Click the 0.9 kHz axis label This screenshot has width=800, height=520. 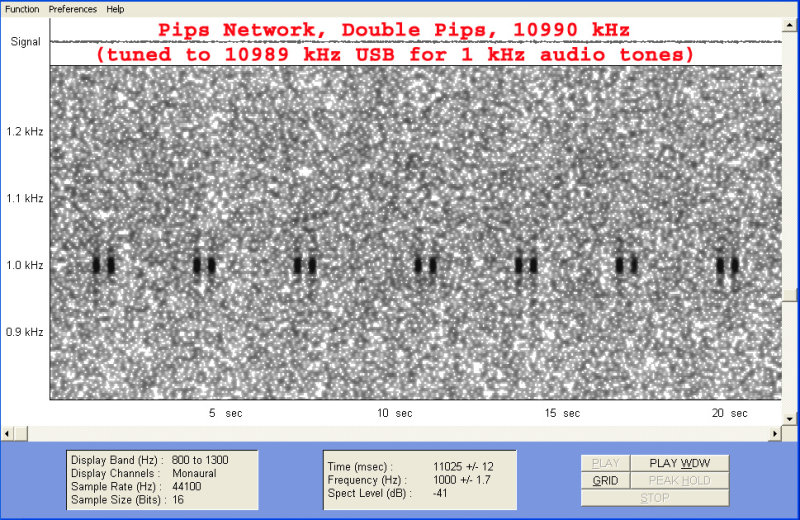pyautogui.click(x=24, y=332)
